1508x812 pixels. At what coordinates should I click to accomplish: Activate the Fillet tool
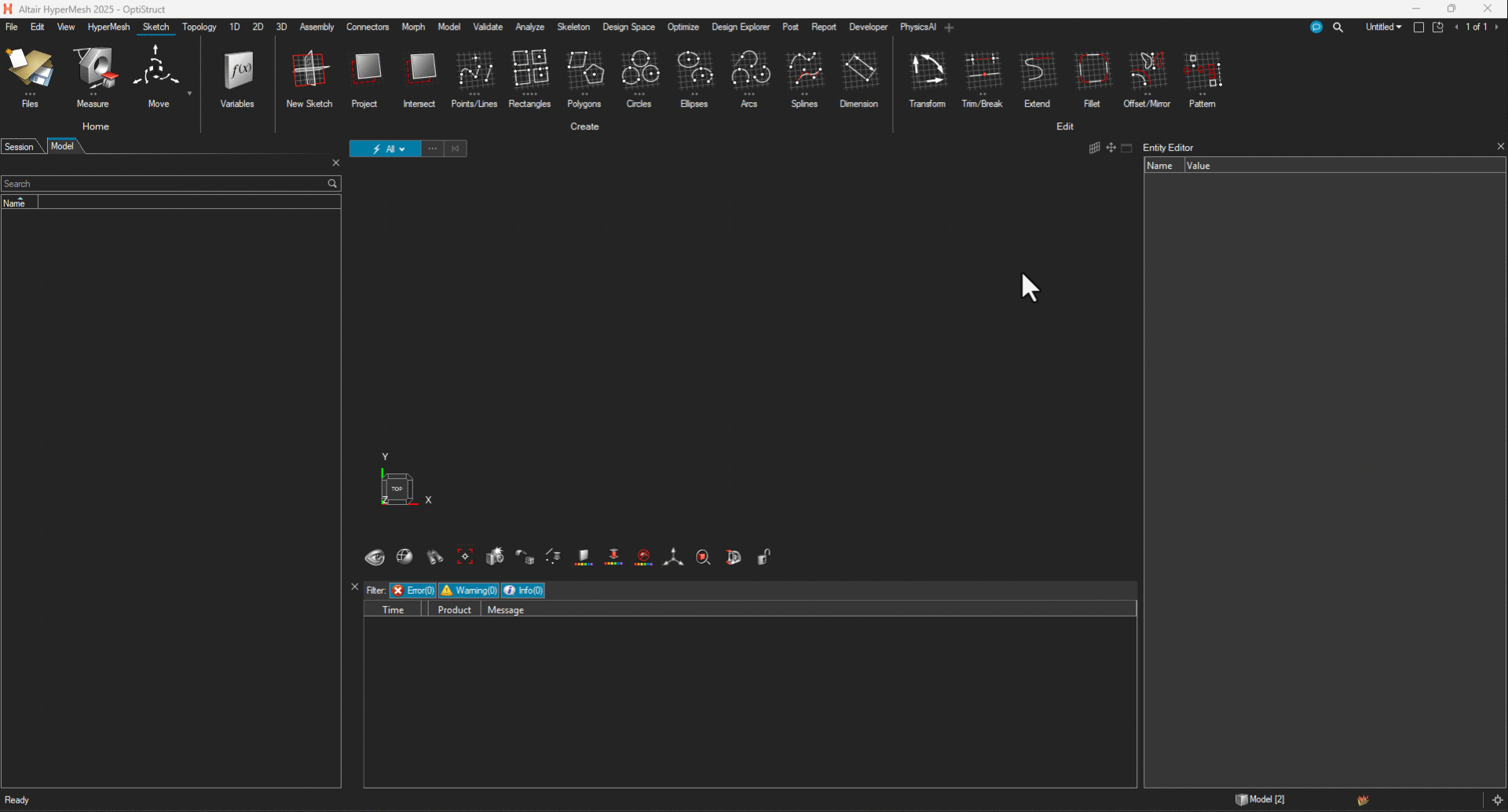pyautogui.click(x=1093, y=77)
